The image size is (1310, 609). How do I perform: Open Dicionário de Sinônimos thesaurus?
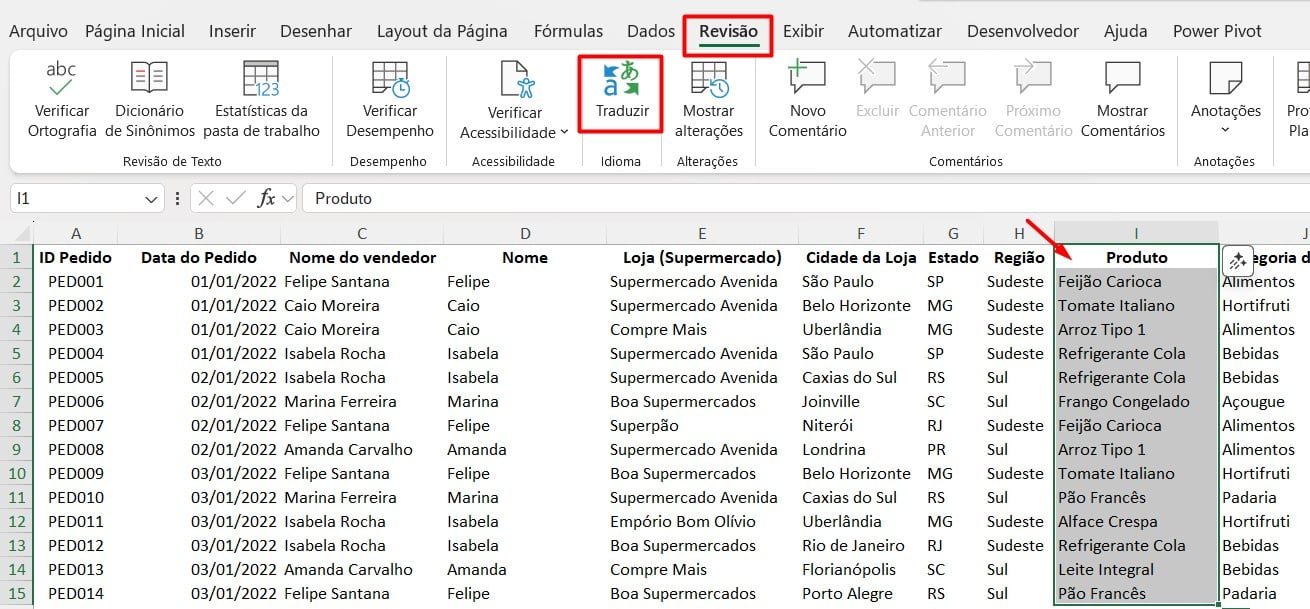(149, 80)
